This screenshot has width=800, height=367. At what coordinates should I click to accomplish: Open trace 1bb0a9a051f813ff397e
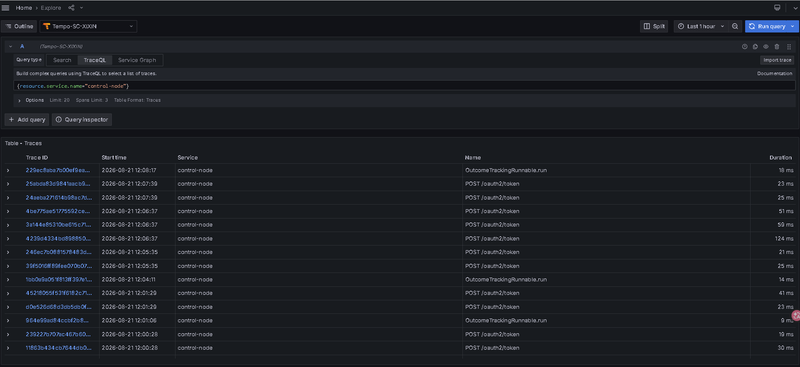[58, 280]
